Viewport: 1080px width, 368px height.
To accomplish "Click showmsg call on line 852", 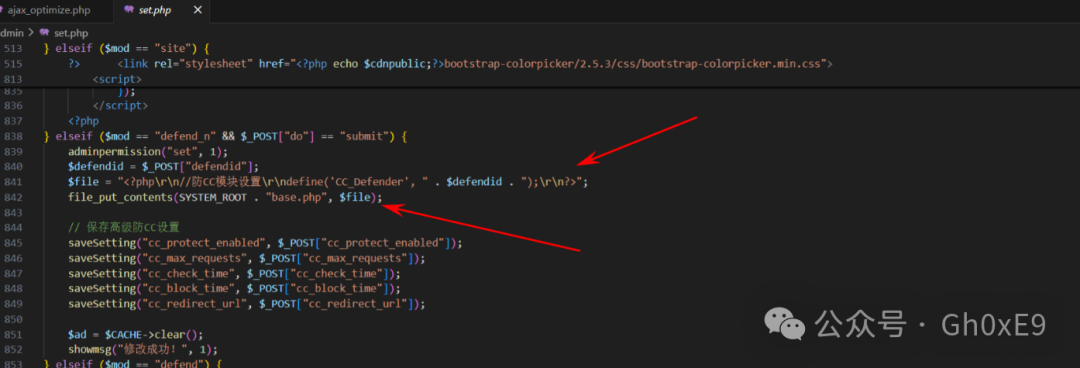I will point(143,349).
